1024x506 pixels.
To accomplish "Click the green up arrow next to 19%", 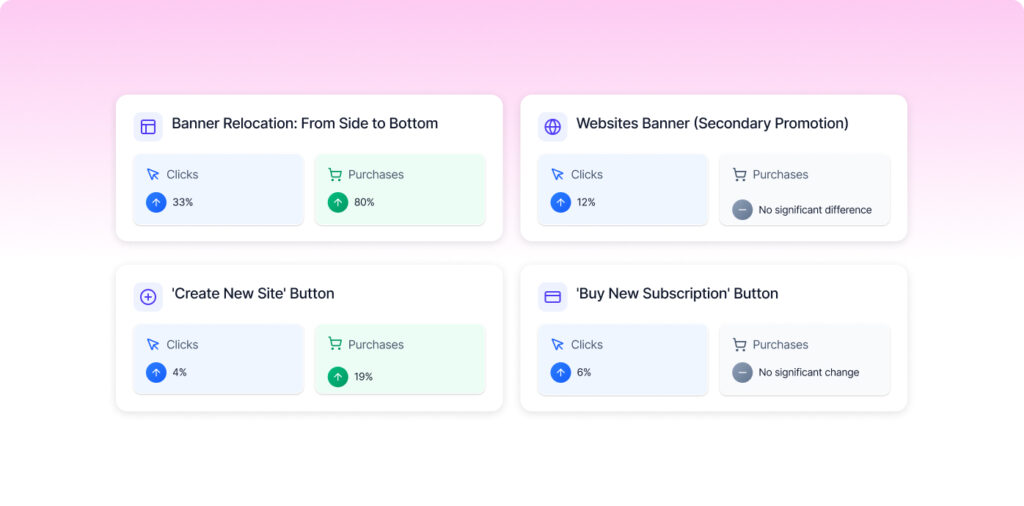I will (338, 377).
